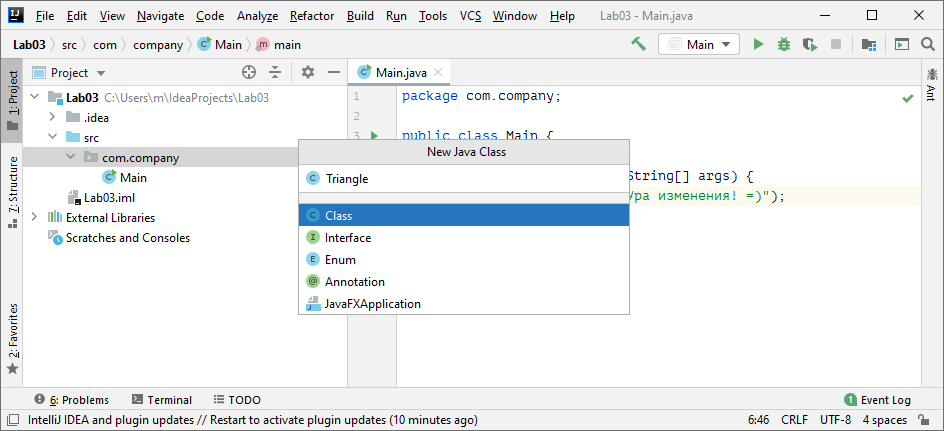
Task: Start debugging with the bug icon
Action: point(783,45)
